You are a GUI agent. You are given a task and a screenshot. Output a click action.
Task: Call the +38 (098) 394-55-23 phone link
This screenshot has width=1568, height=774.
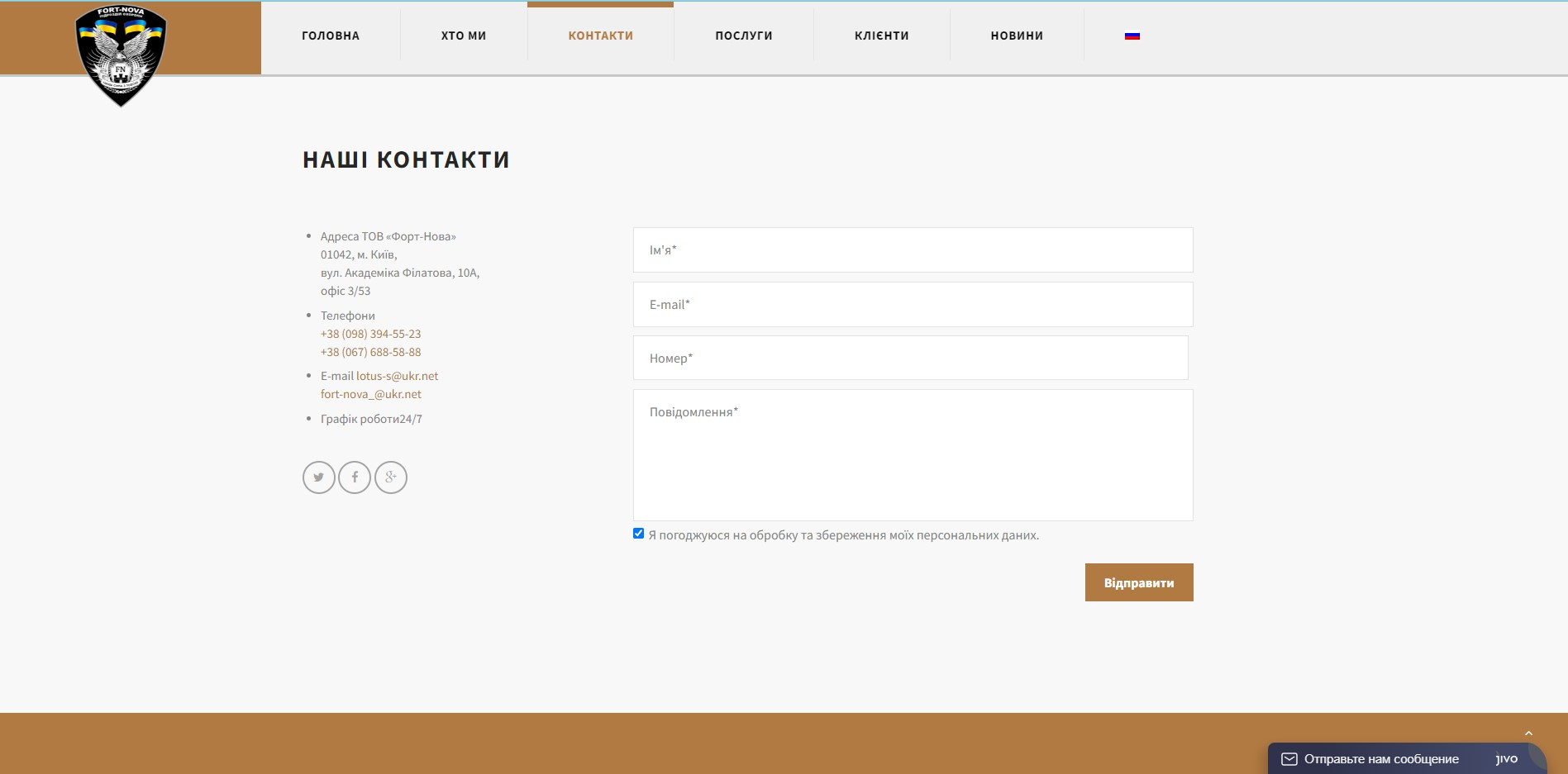370,334
